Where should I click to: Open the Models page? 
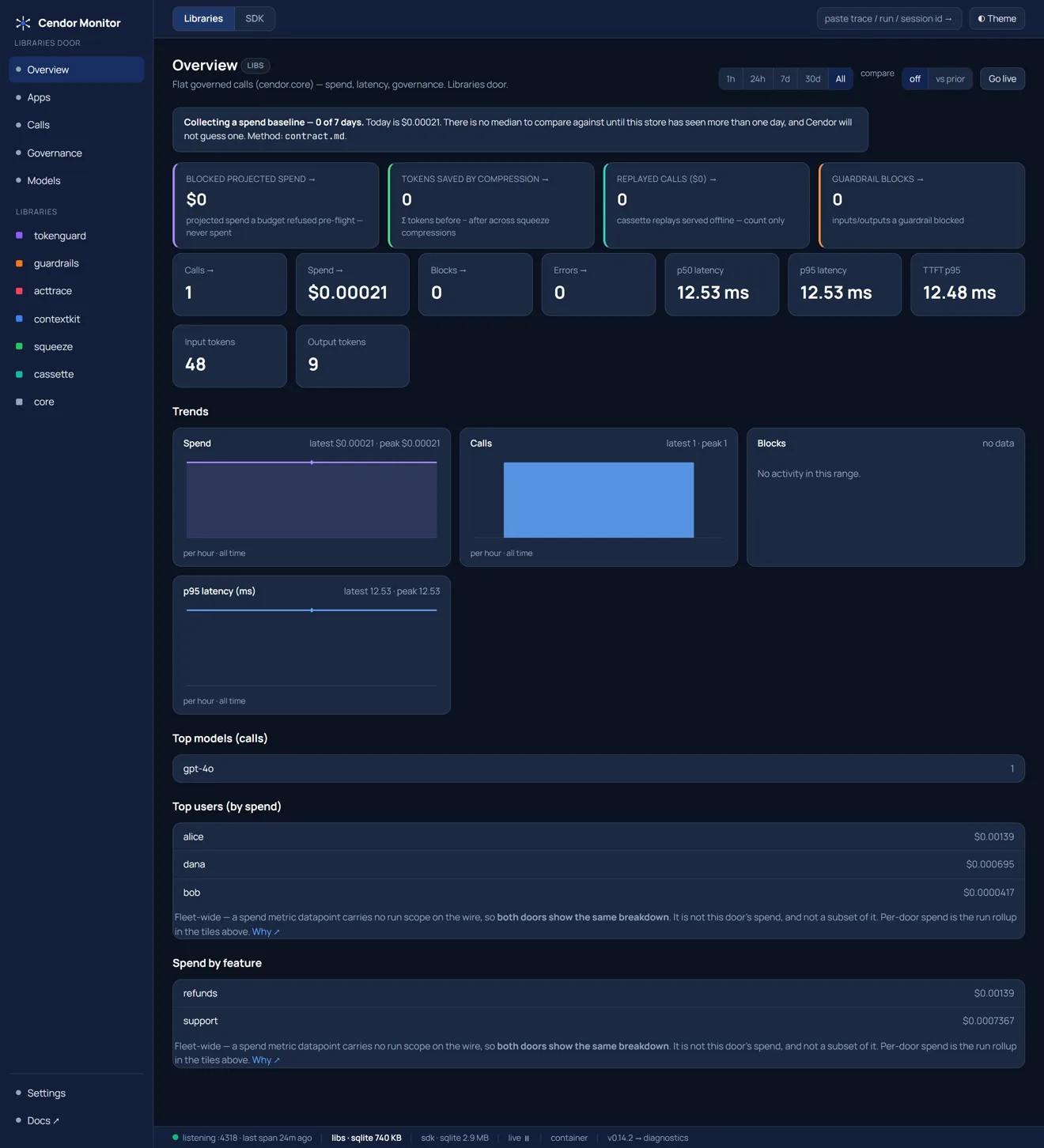click(76, 180)
